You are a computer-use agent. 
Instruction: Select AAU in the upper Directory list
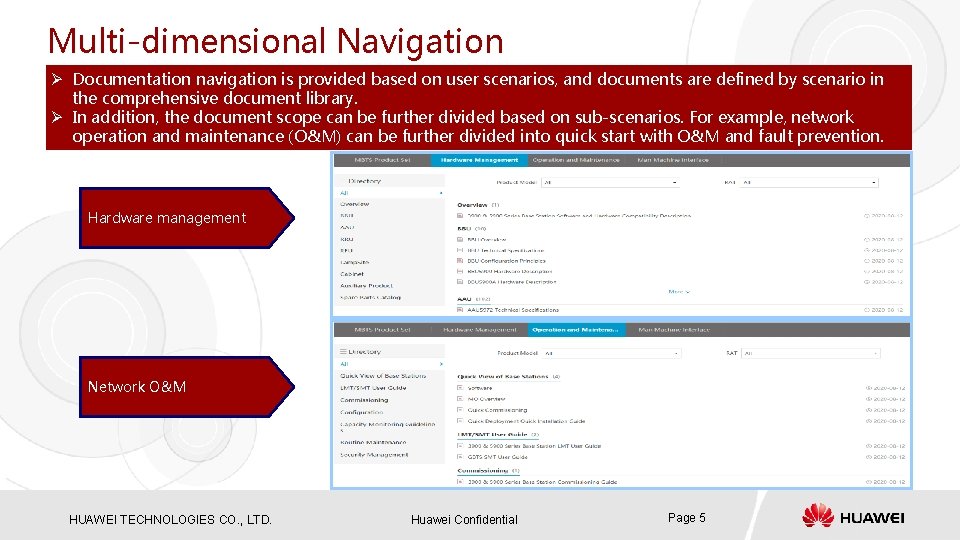tap(347, 227)
